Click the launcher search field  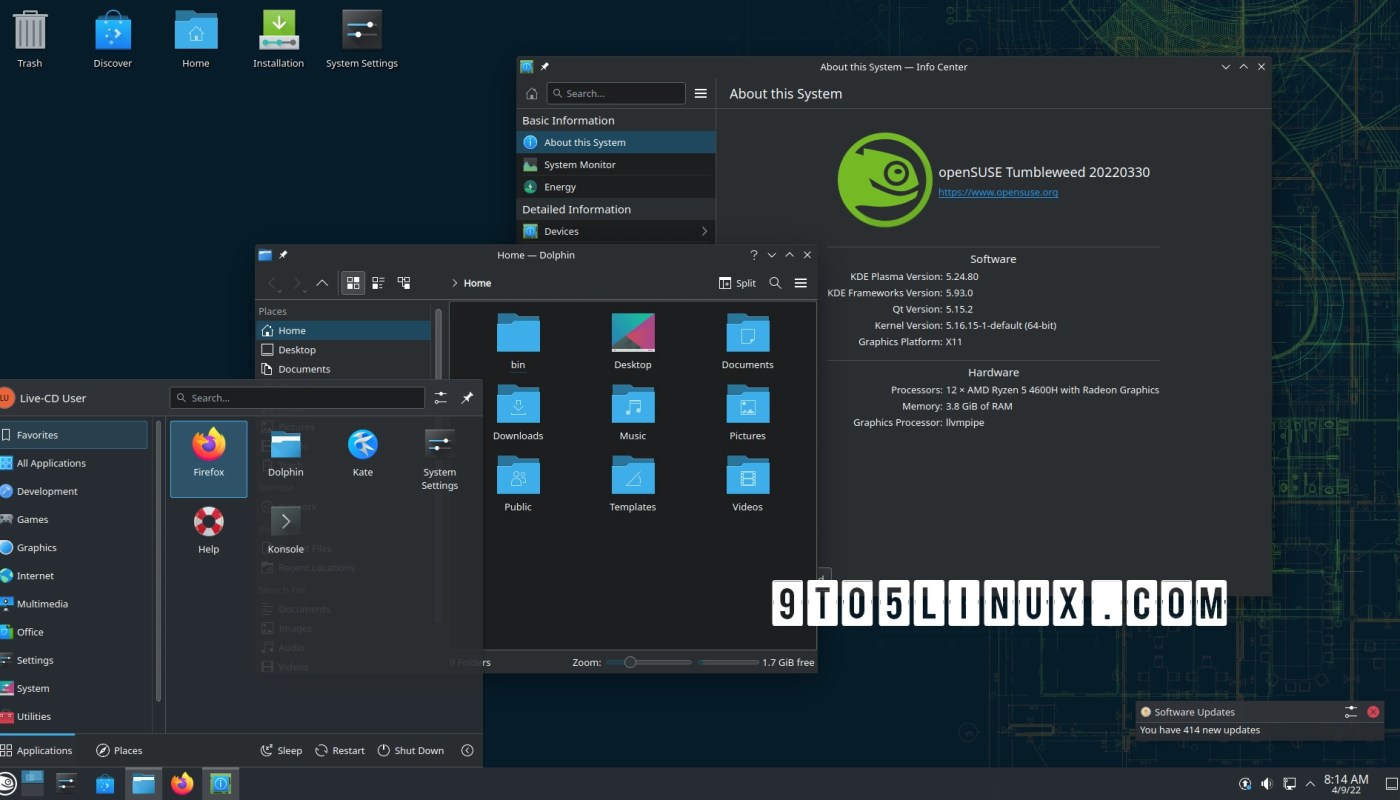click(297, 398)
